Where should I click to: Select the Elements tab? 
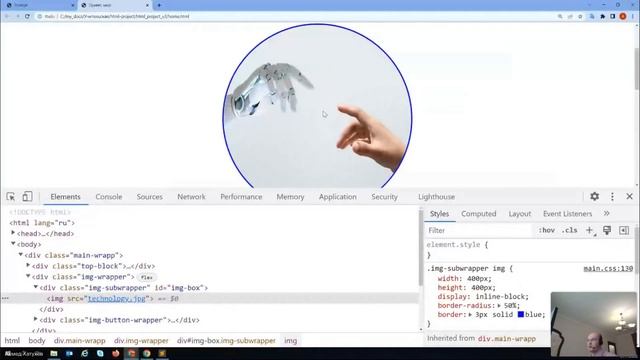(65, 197)
